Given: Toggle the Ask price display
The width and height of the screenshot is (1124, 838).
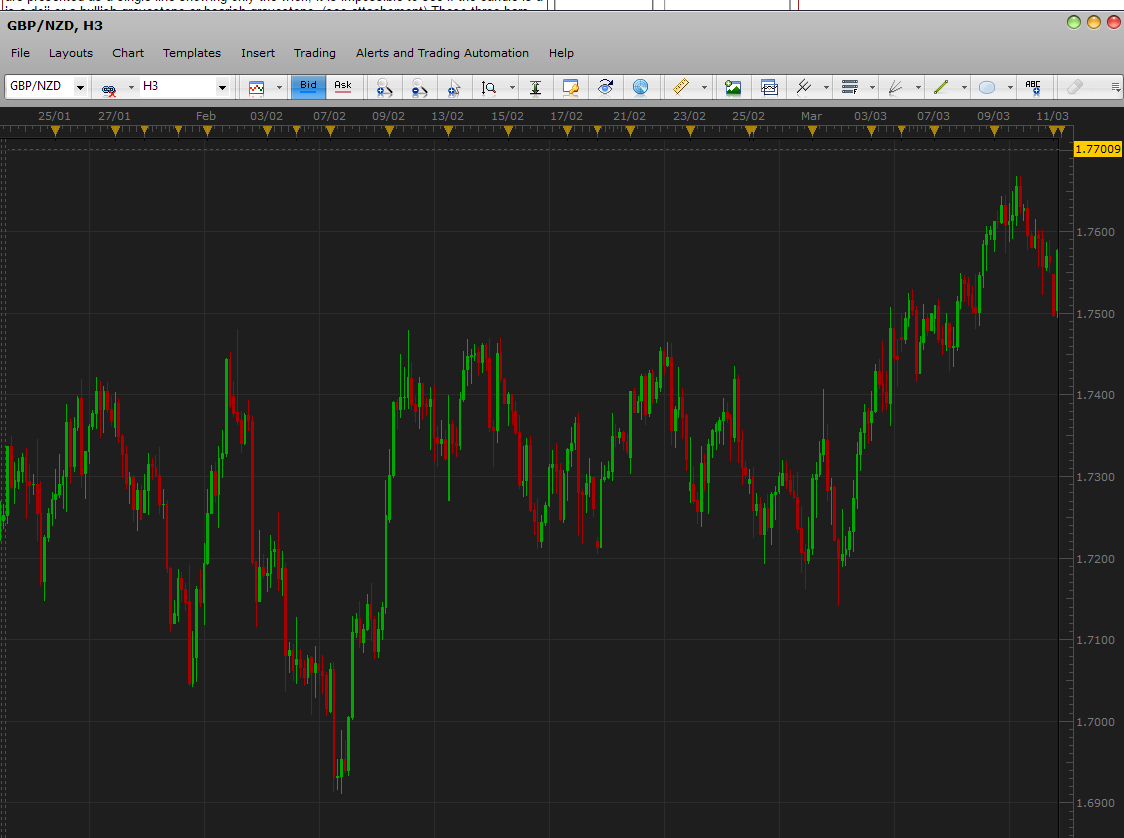Looking at the screenshot, I should pos(343,87).
